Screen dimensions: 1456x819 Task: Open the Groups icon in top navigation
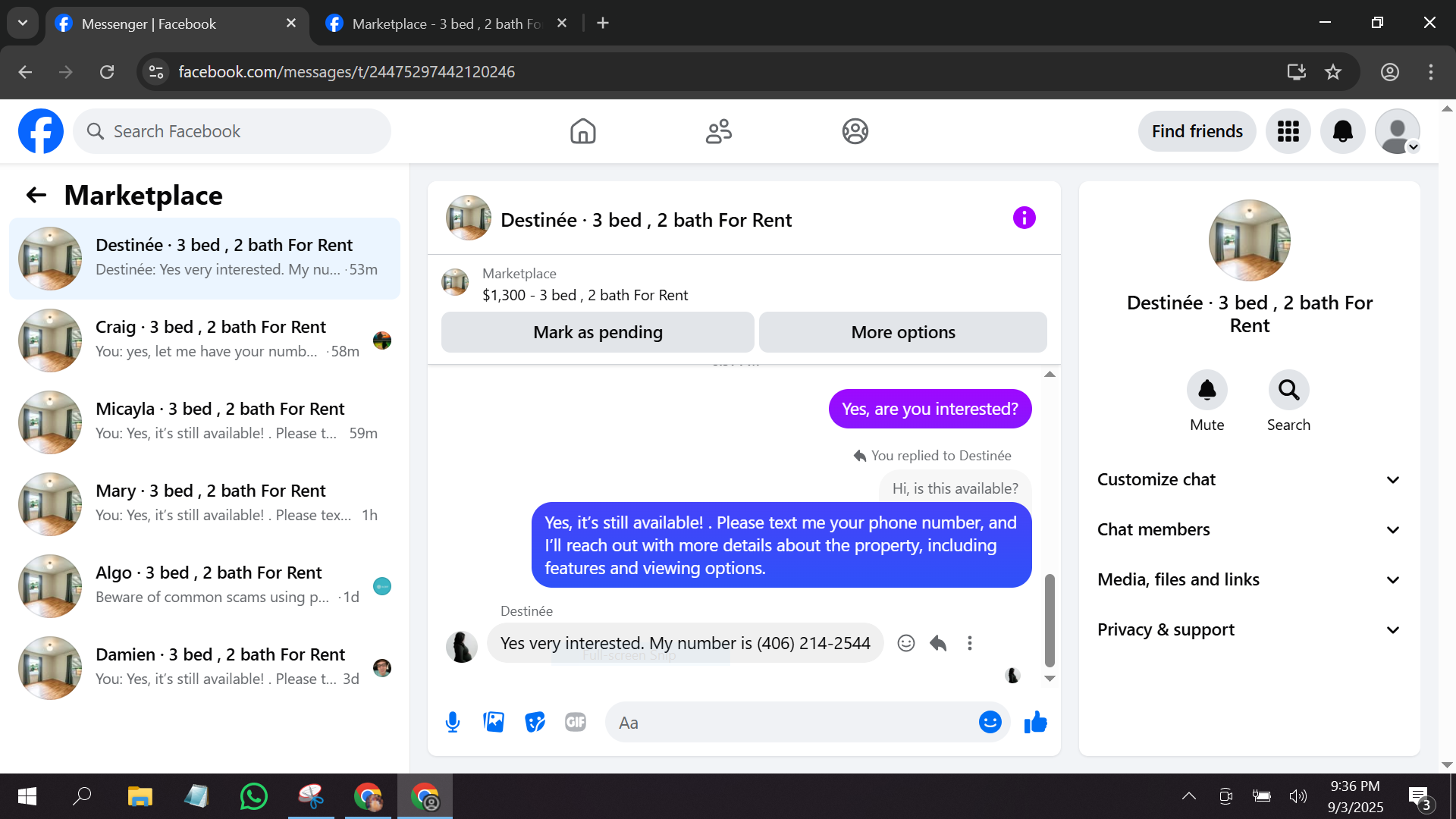[x=855, y=131]
